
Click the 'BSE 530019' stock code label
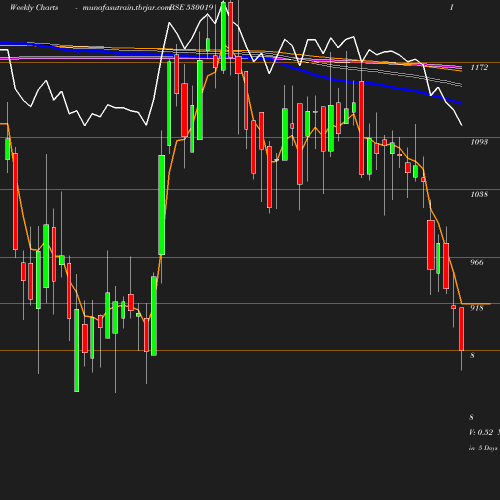click(x=191, y=8)
